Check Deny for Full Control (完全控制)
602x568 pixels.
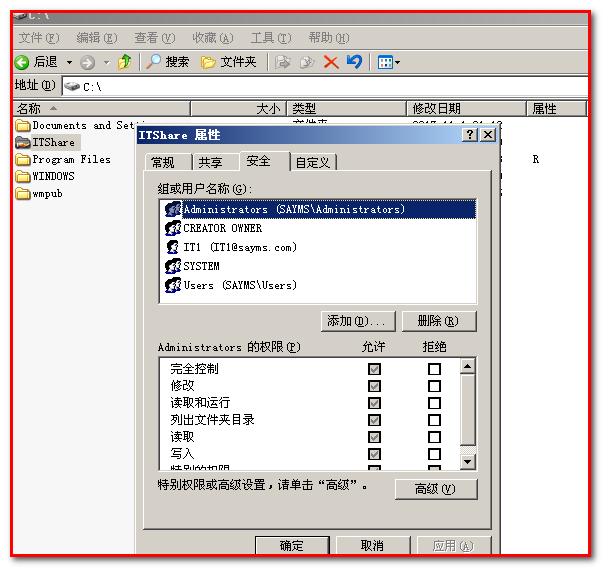434,369
